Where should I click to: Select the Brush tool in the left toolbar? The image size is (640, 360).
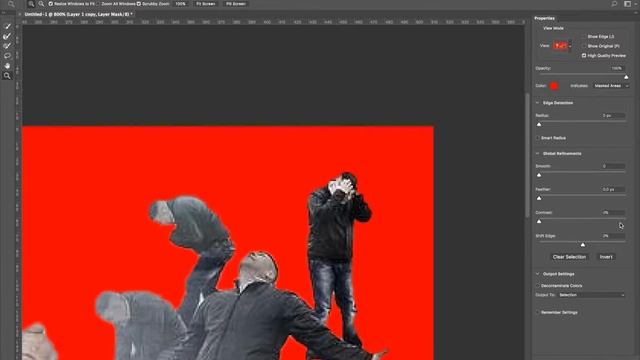[7, 46]
